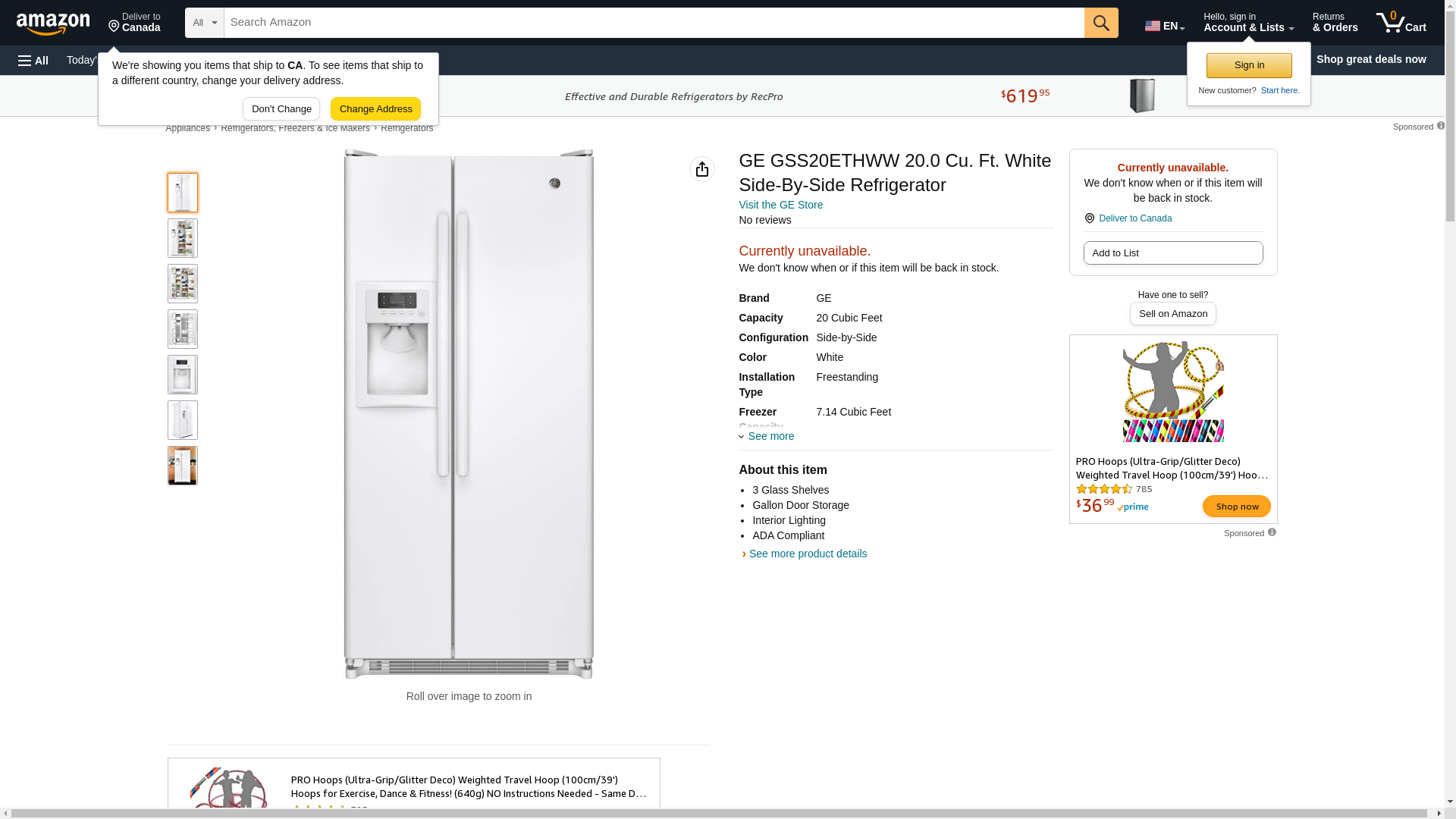
Task: Open Visit the GE Store link
Action: 780,205
